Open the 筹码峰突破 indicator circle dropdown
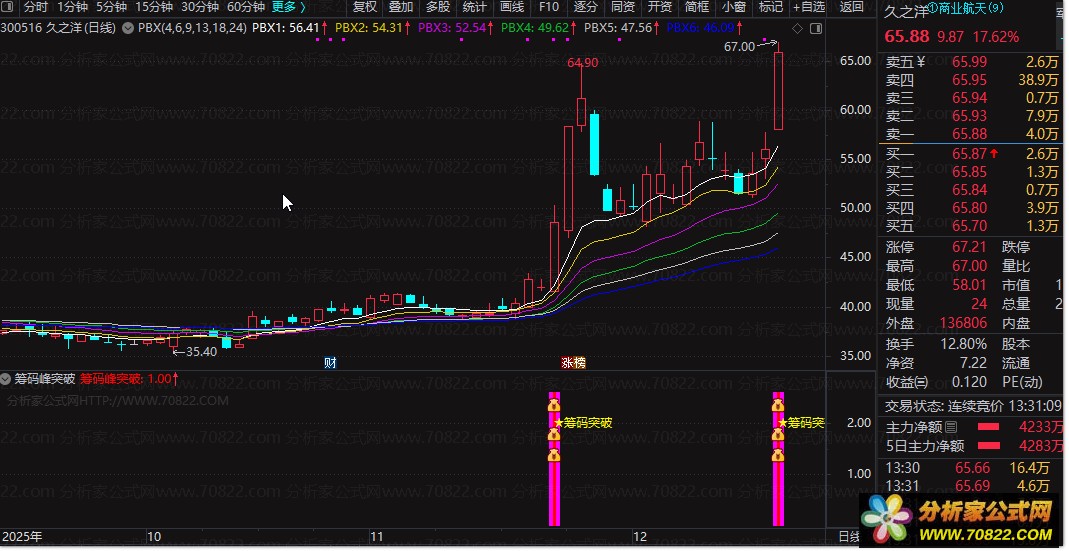 6,378
